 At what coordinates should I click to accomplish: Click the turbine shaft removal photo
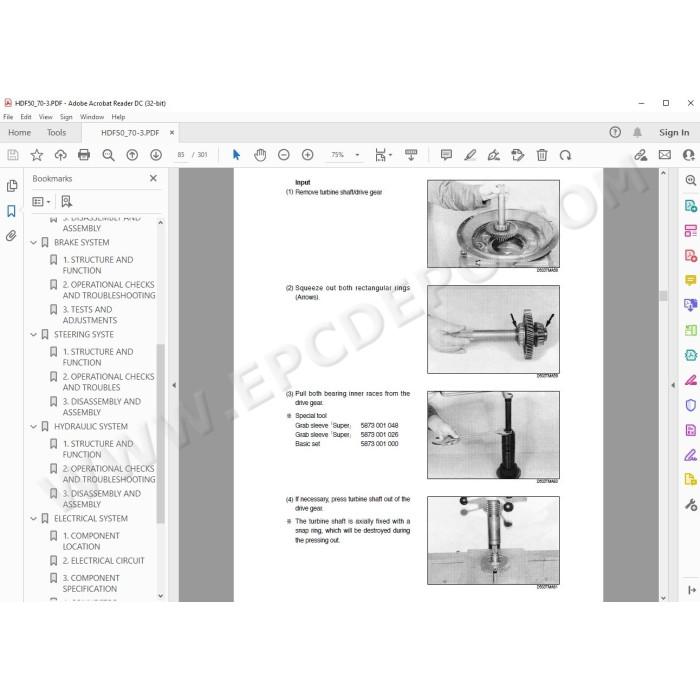pos(493,224)
